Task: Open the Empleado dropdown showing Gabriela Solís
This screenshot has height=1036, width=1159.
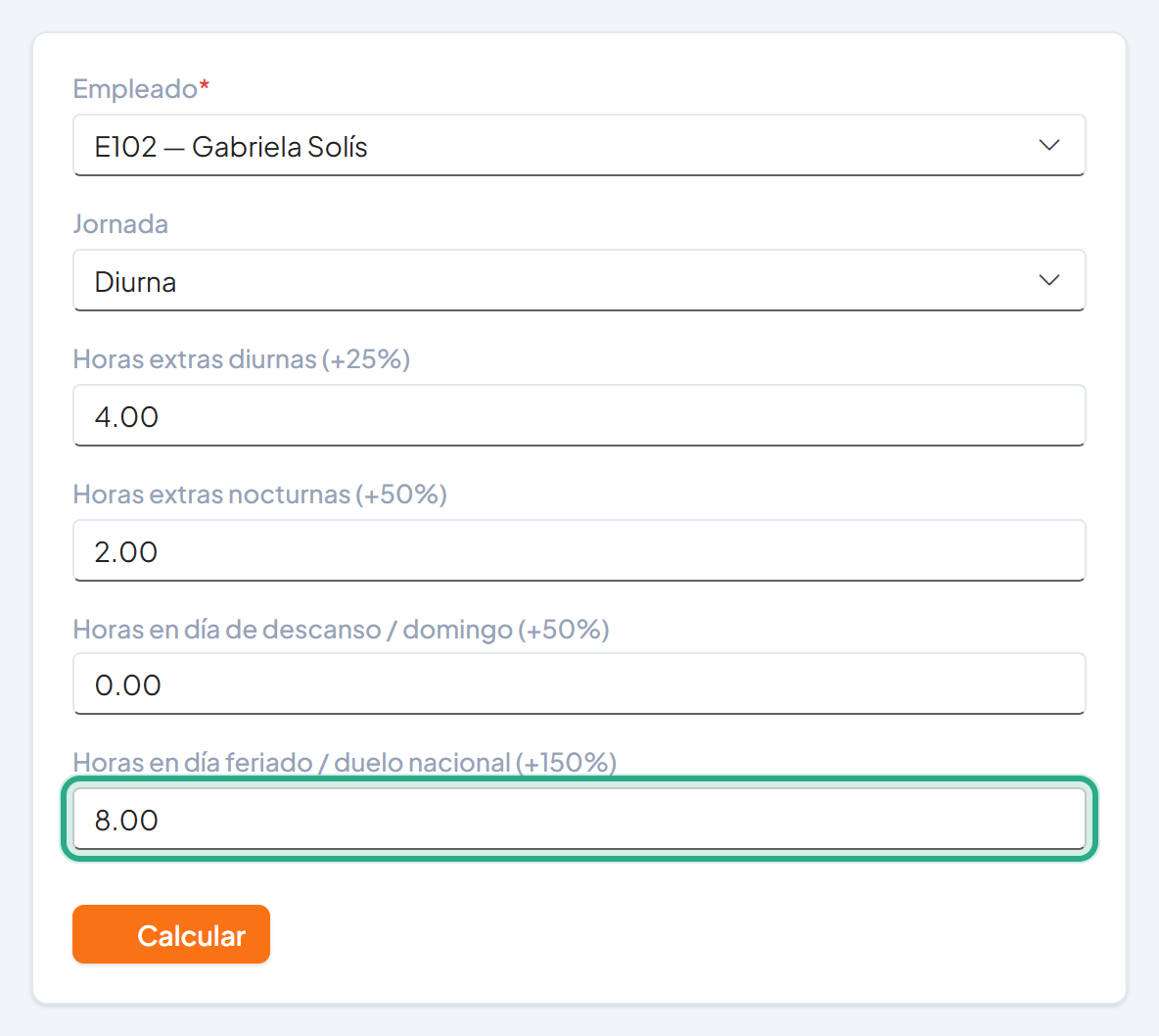Action: click(x=579, y=145)
